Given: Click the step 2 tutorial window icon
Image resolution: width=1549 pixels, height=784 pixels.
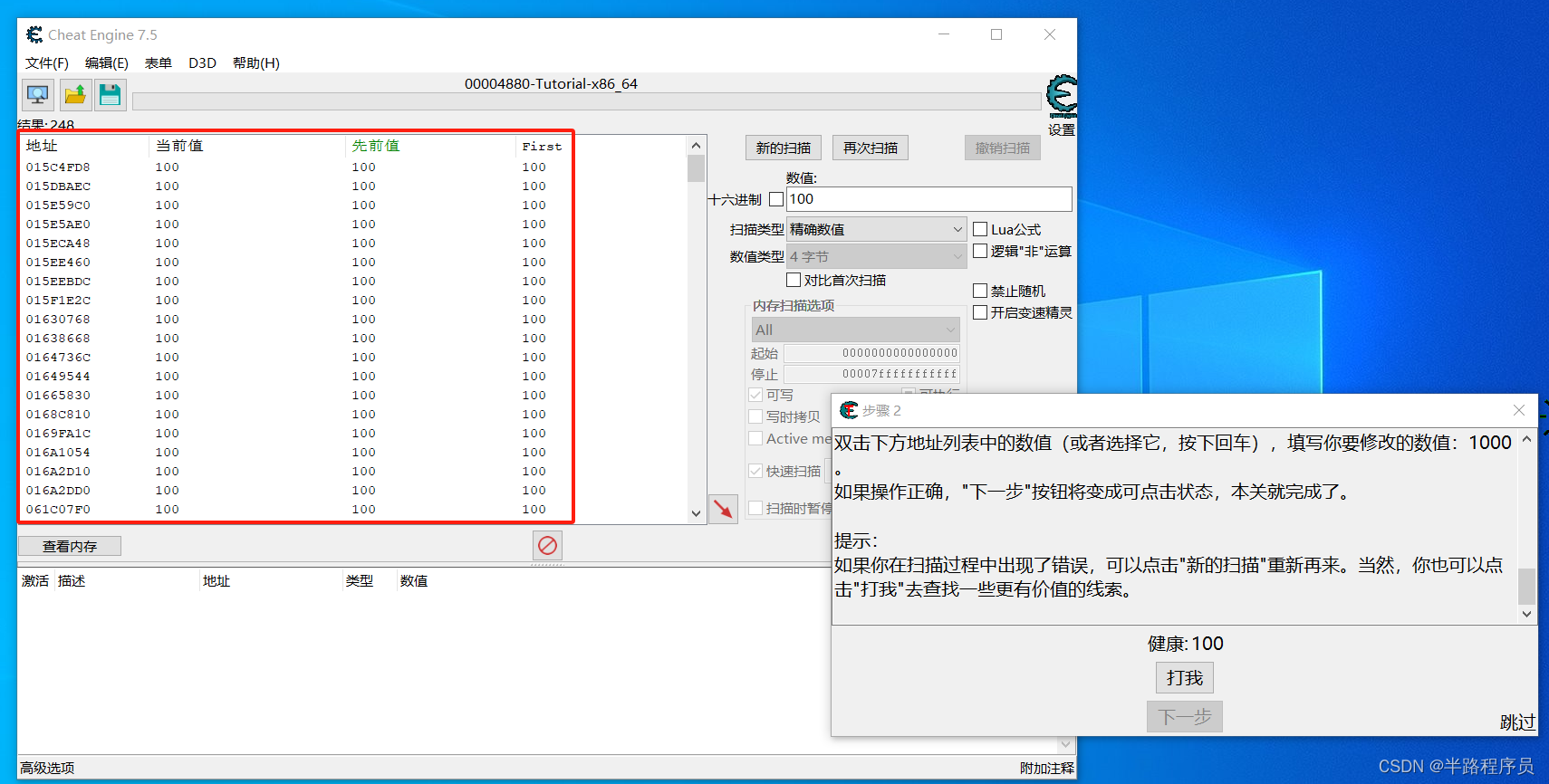Looking at the screenshot, I should [x=849, y=410].
